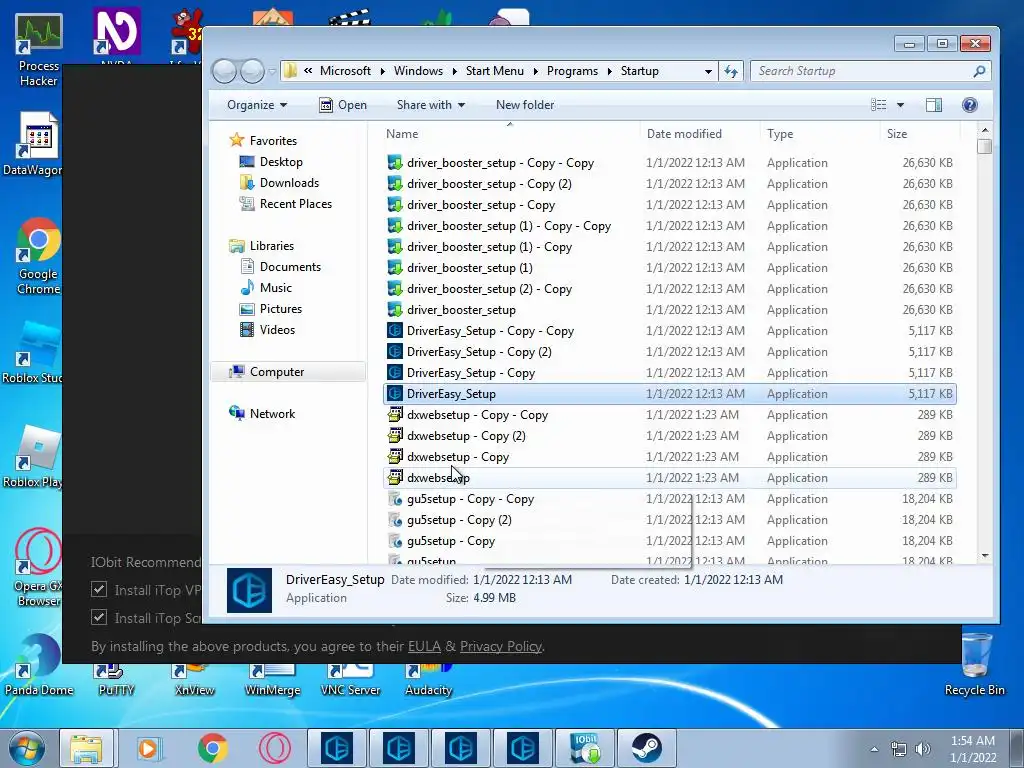Open Panda Dome desktop shortcut
Screen dimensions: 1024x768
click(x=39, y=665)
